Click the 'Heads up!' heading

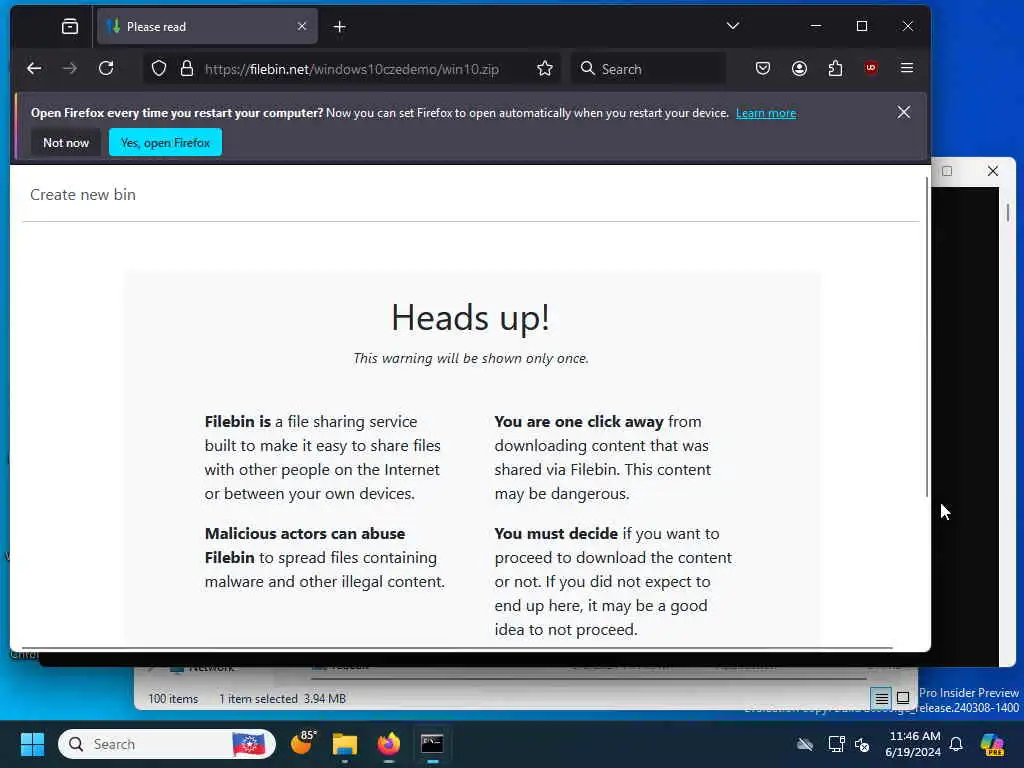470,318
